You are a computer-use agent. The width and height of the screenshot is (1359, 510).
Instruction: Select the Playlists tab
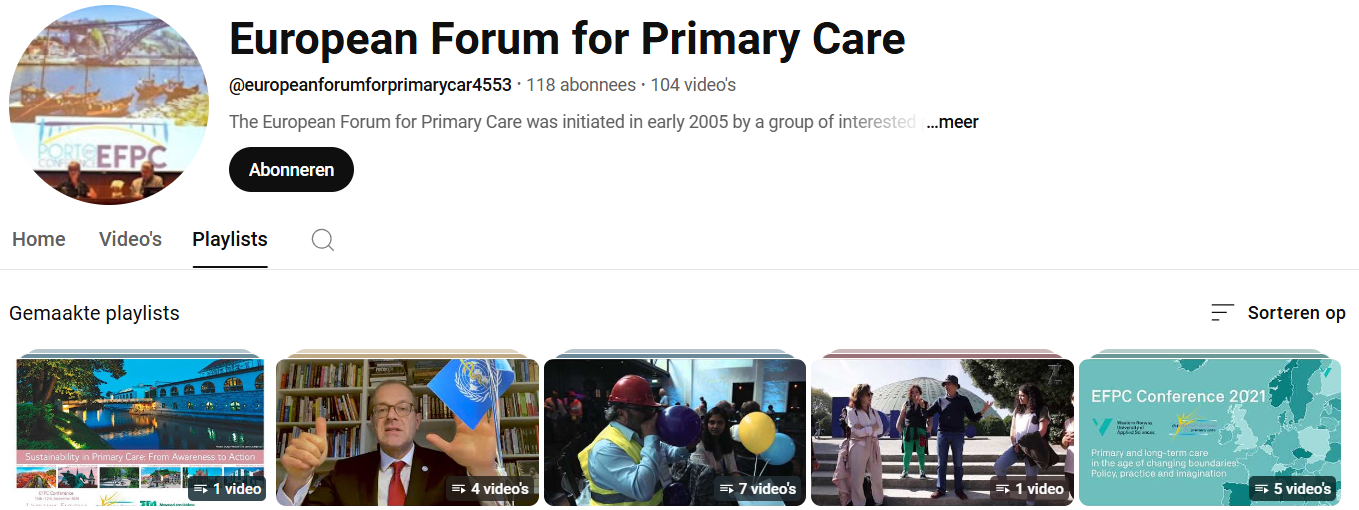(x=230, y=240)
